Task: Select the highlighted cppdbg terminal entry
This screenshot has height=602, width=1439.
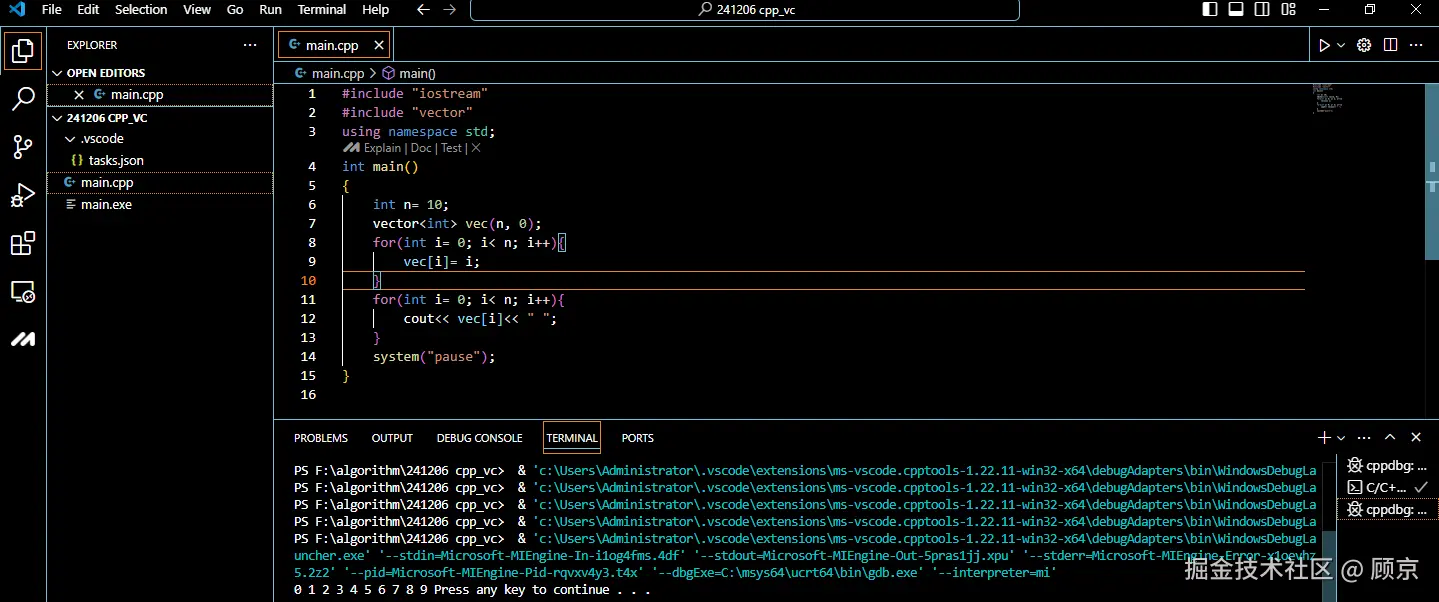Action: click(1388, 509)
